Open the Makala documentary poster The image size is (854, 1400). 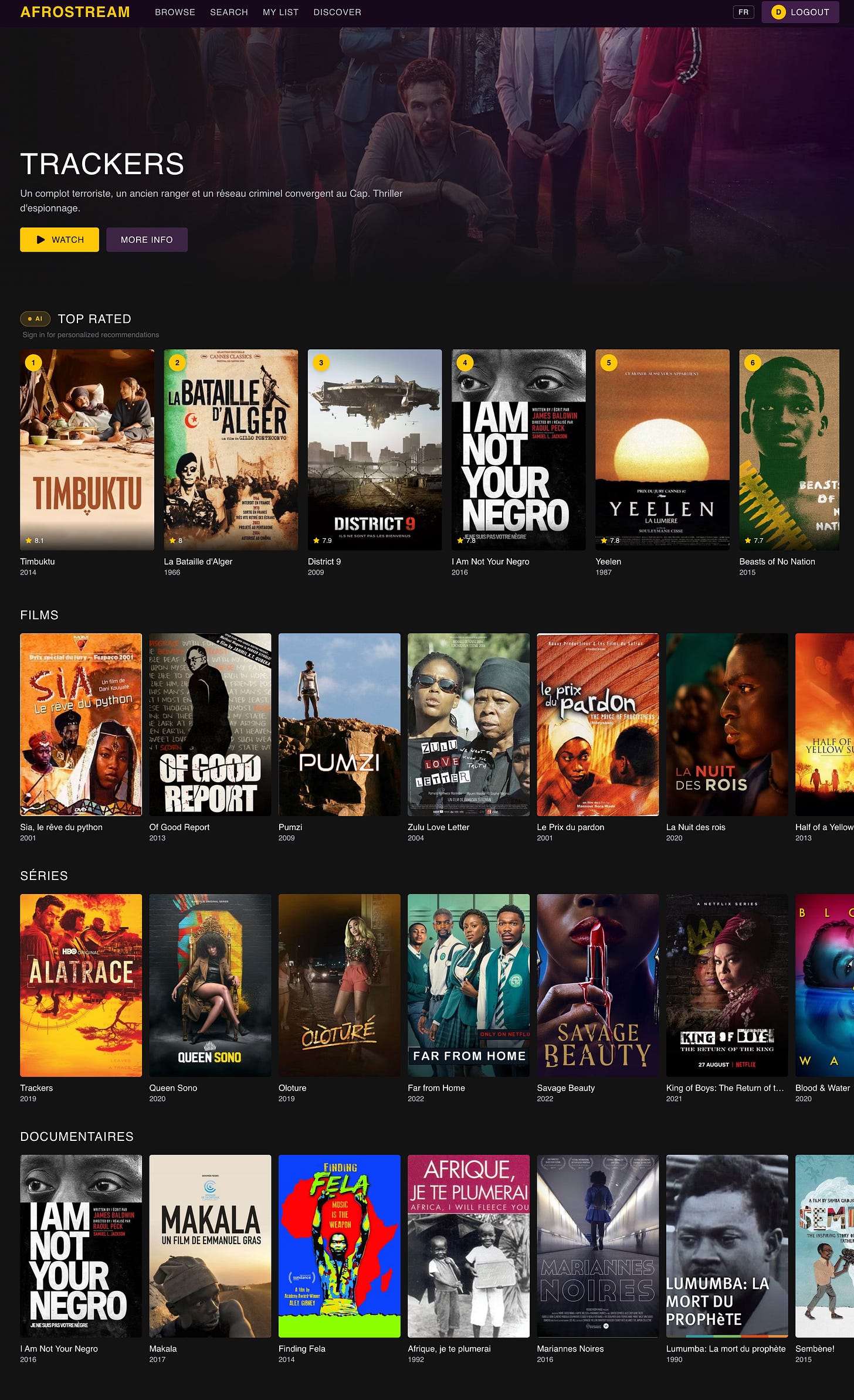tap(210, 1246)
